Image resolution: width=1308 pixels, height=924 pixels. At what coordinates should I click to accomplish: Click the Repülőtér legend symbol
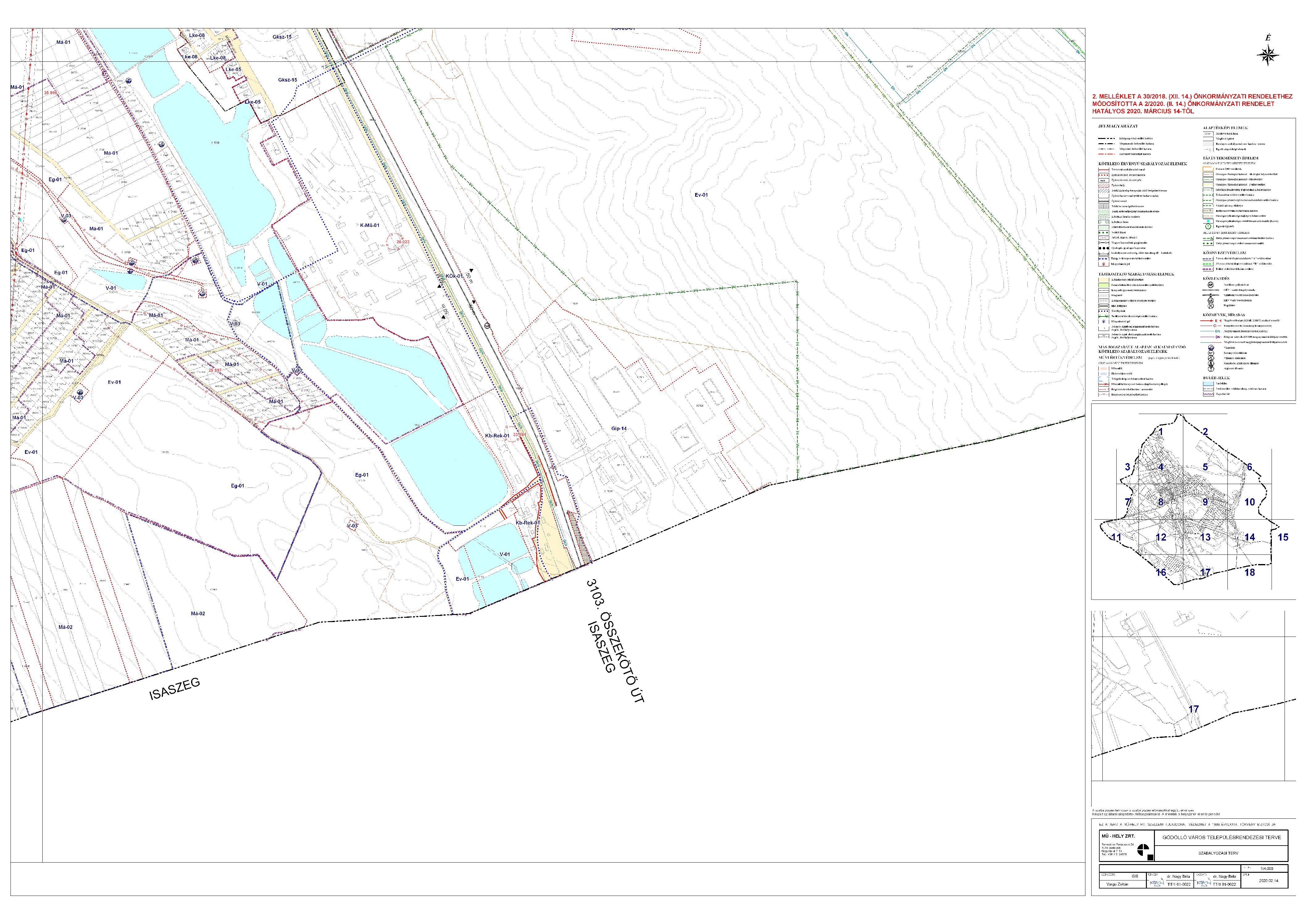click(1210, 305)
